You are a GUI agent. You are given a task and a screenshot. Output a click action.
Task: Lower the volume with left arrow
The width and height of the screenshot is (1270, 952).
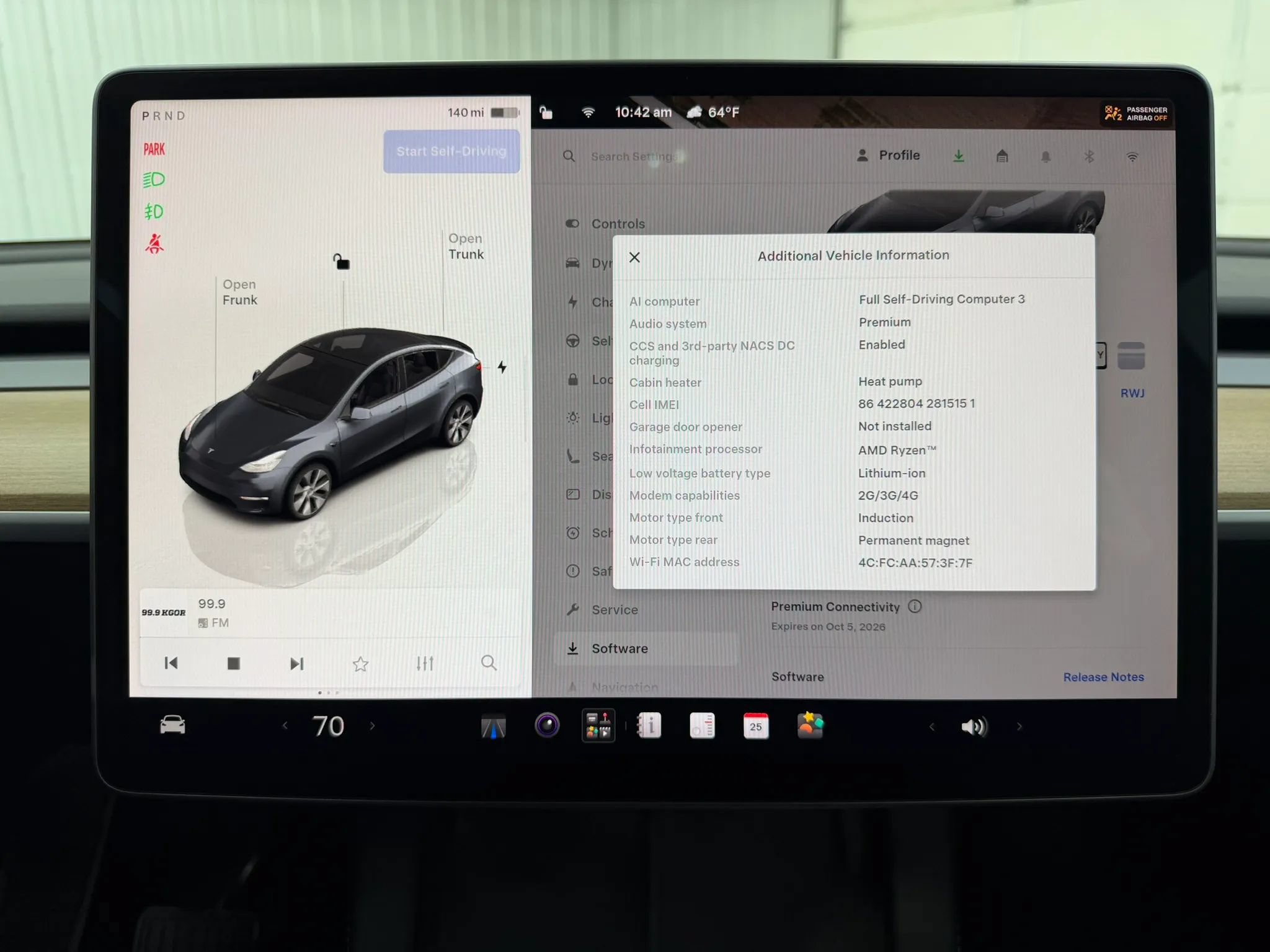coord(931,726)
